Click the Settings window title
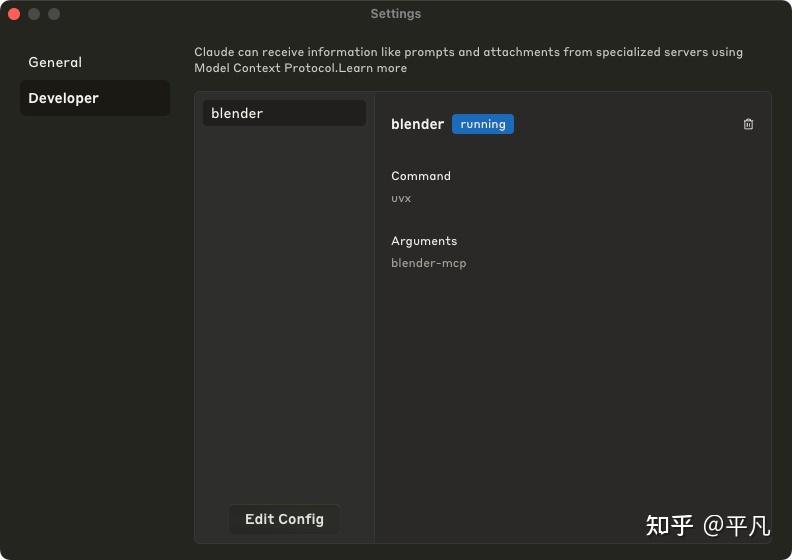 pos(395,14)
